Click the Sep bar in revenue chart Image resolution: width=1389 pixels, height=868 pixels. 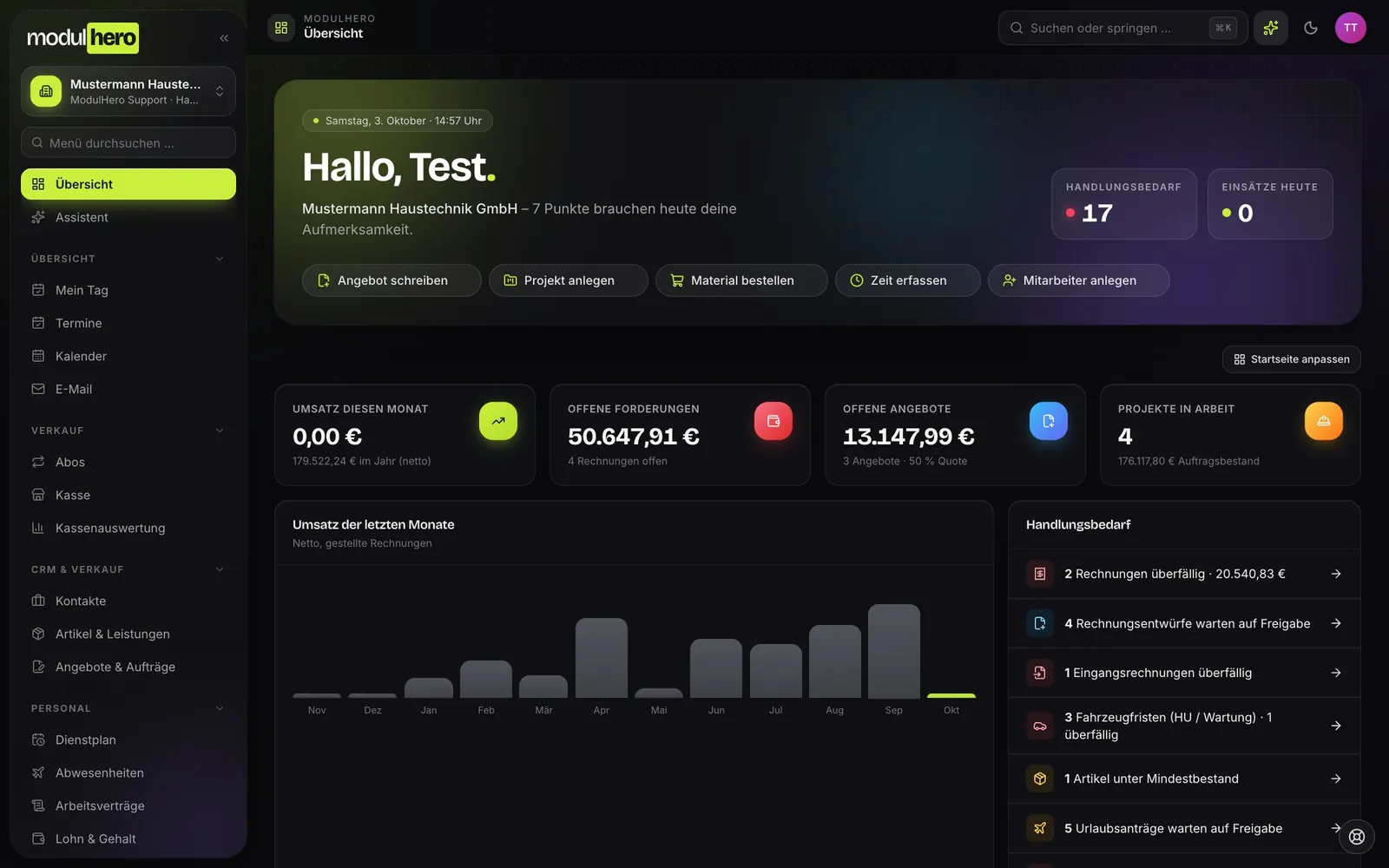pyautogui.click(x=894, y=651)
